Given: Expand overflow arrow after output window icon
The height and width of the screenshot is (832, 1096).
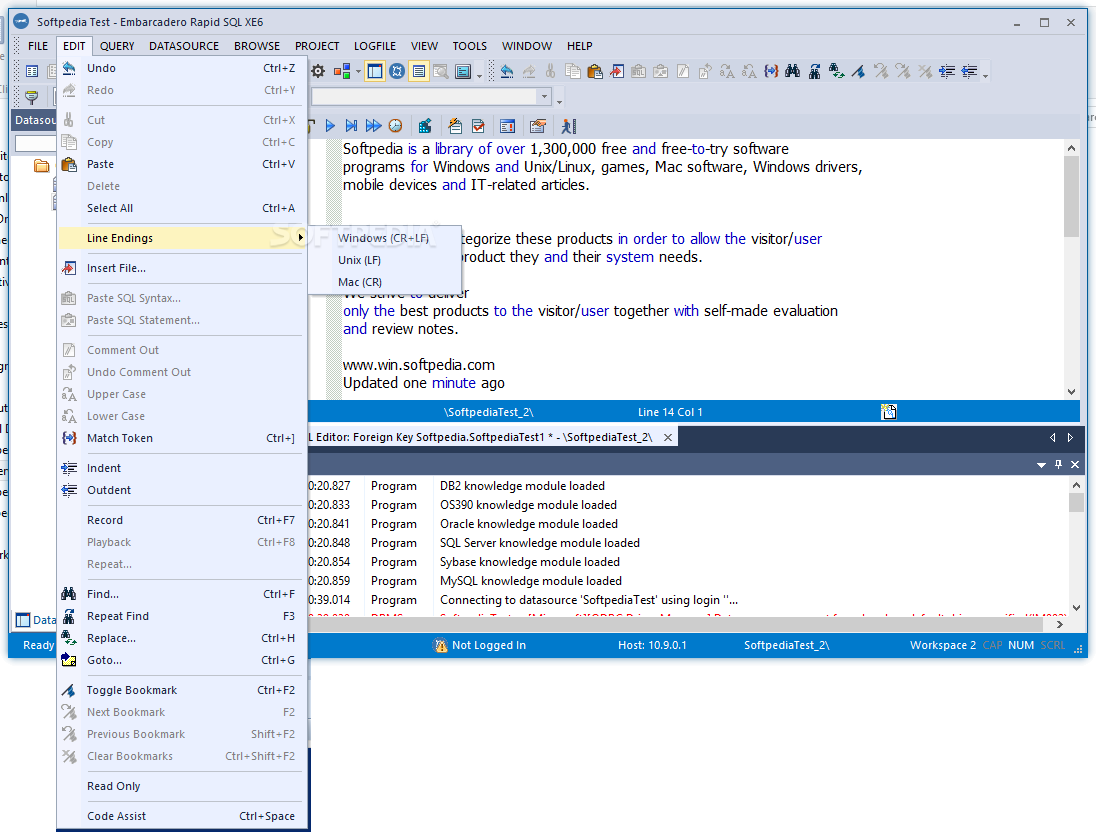Looking at the screenshot, I should coord(480,74).
